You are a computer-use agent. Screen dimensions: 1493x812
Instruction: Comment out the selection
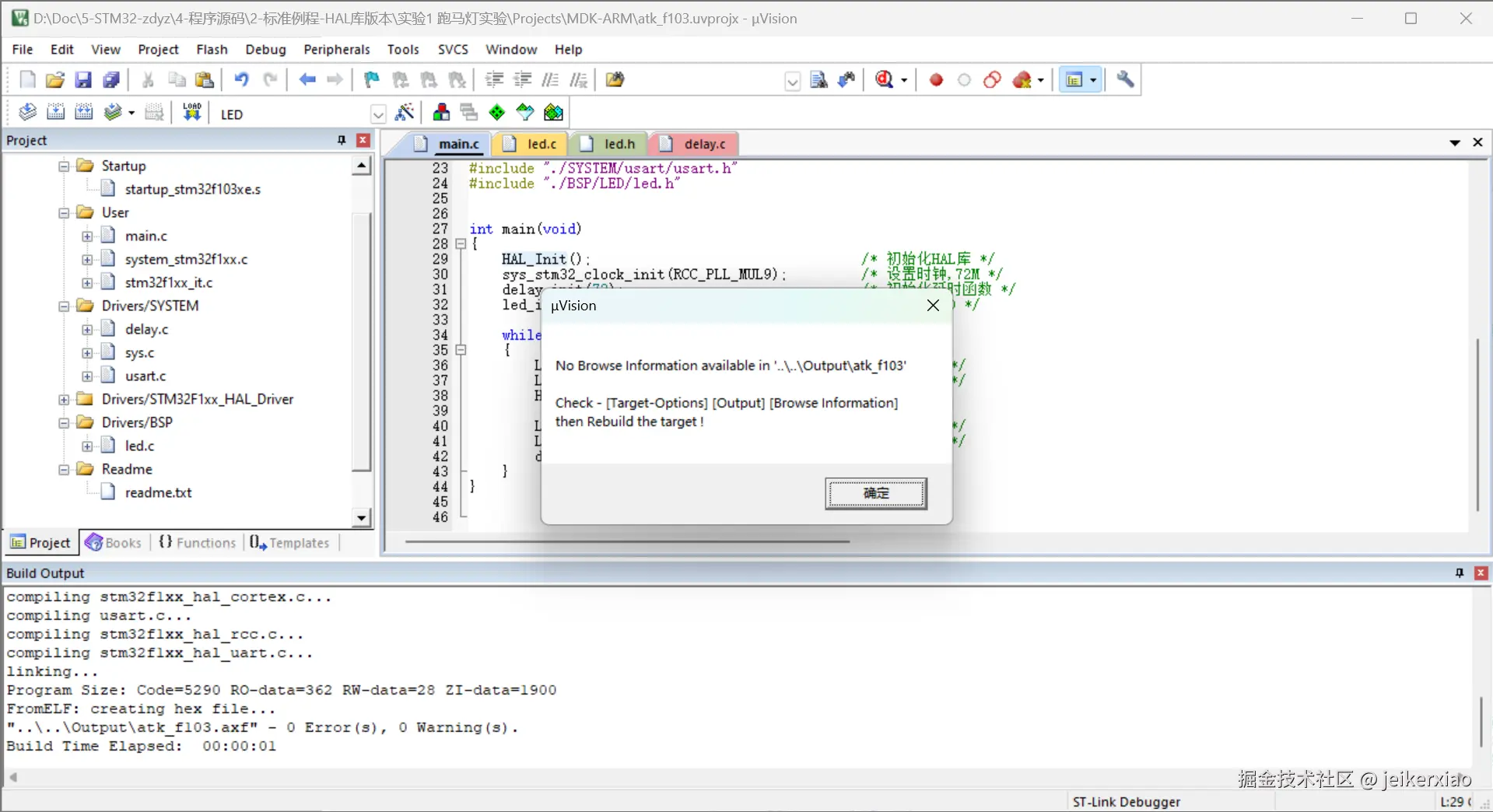550,80
